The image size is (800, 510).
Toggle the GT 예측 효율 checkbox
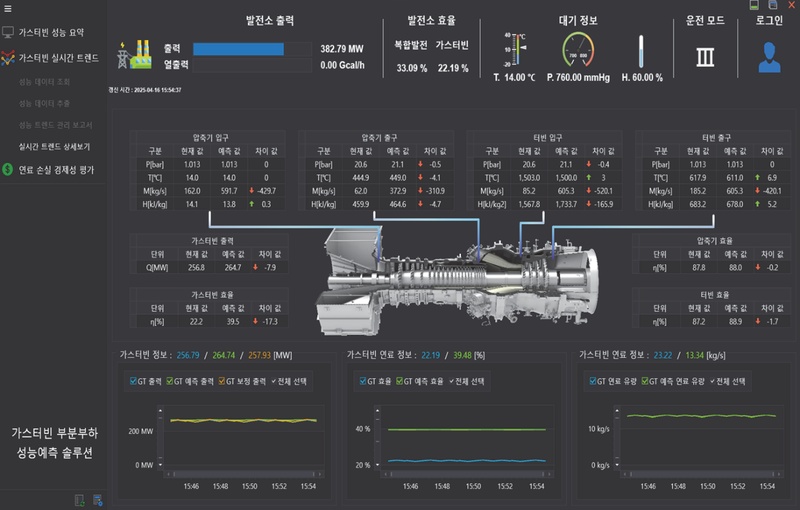point(399,381)
